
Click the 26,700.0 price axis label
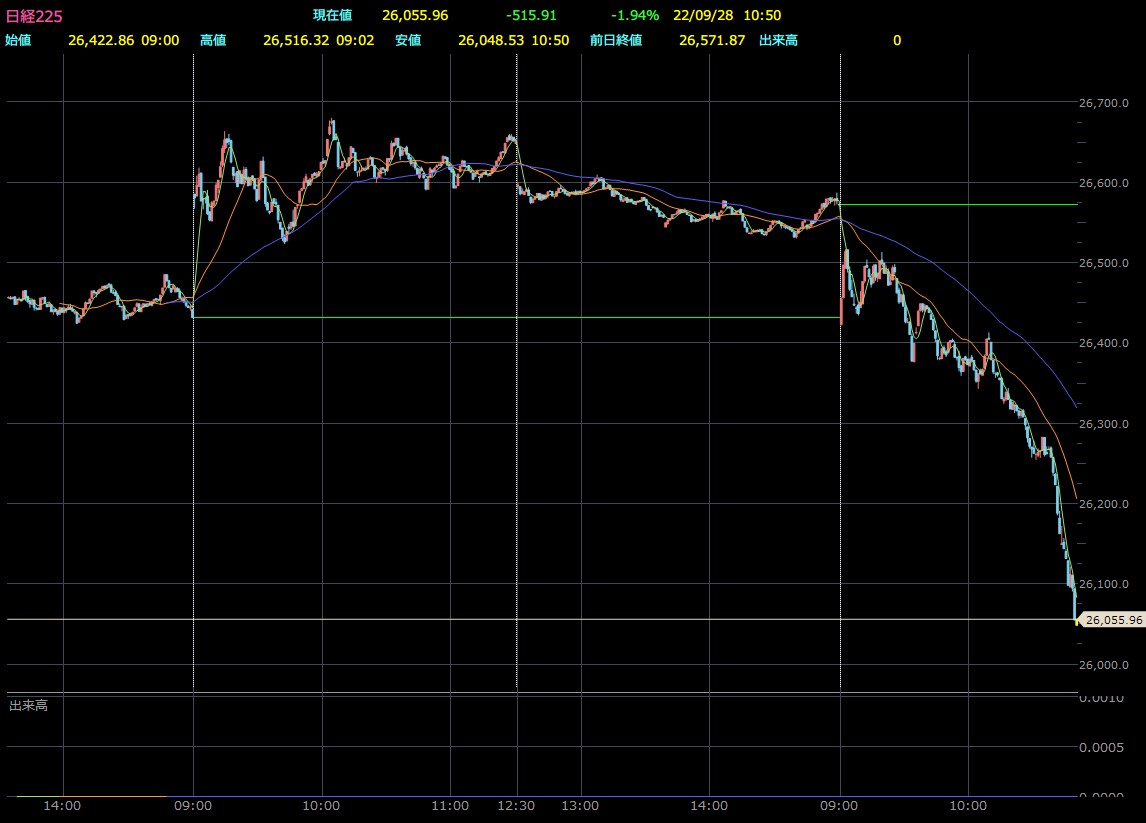tap(1104, 103)
